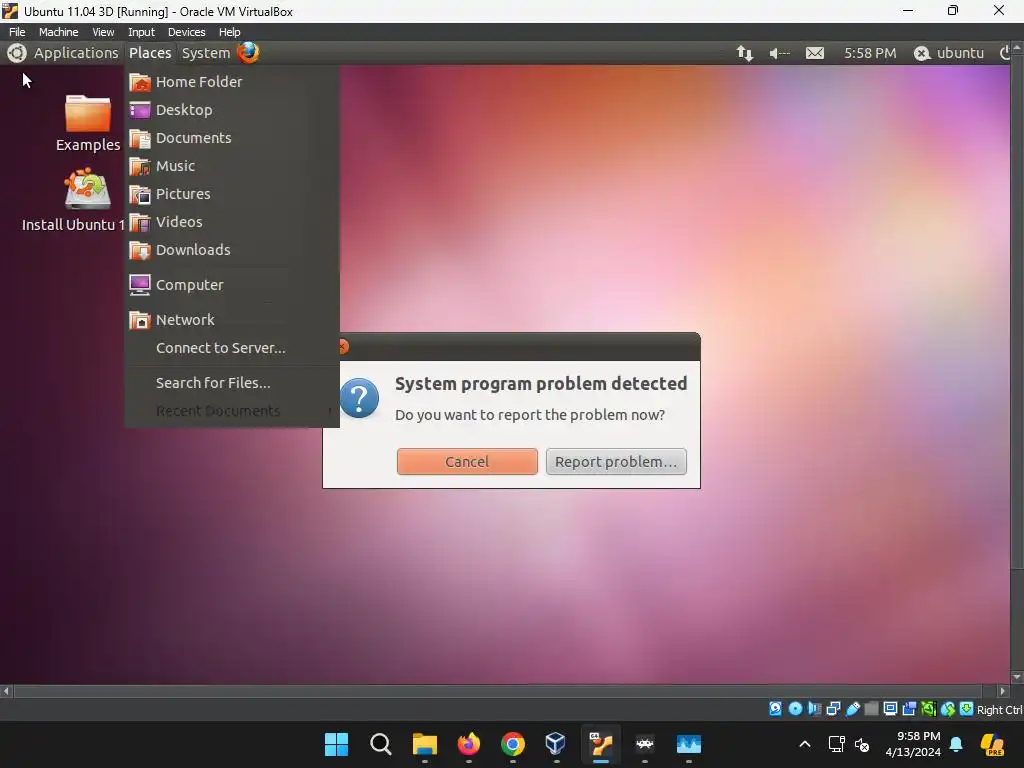Click the optical disc status icon

795,709
